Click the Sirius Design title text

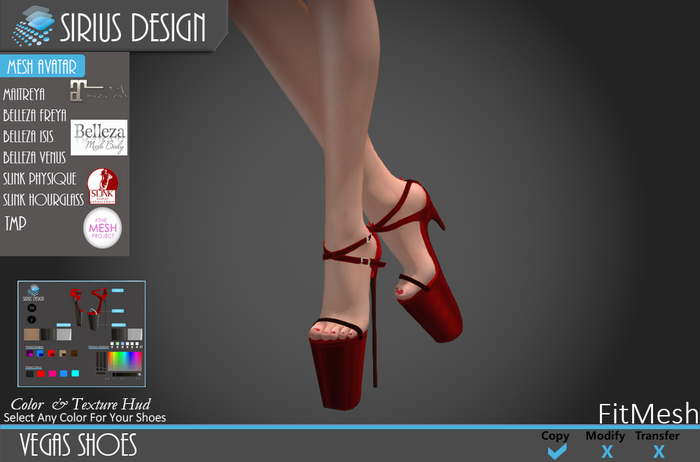pyautogui.click(x=133, y=27)
